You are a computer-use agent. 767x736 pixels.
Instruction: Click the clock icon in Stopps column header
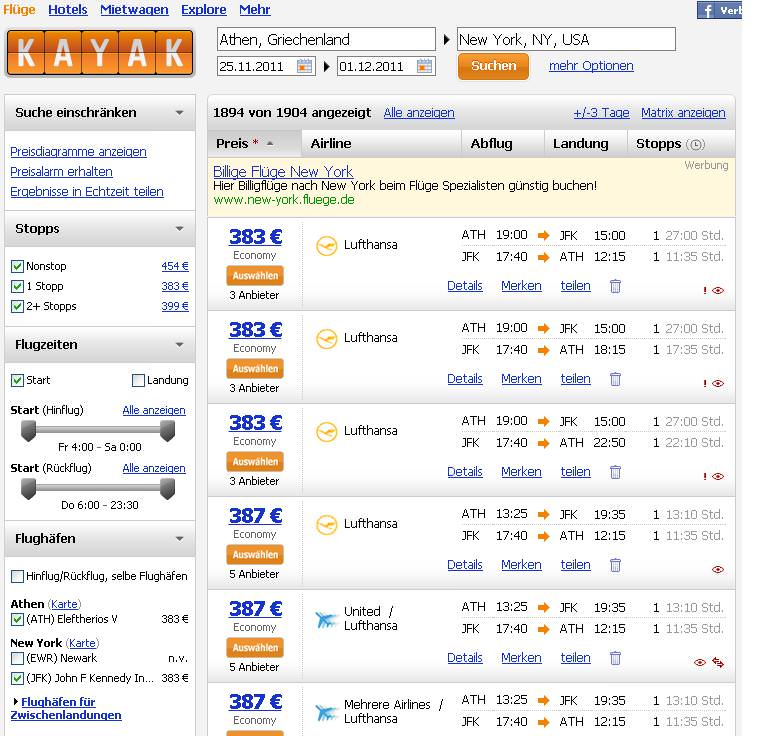pos(695,144)
